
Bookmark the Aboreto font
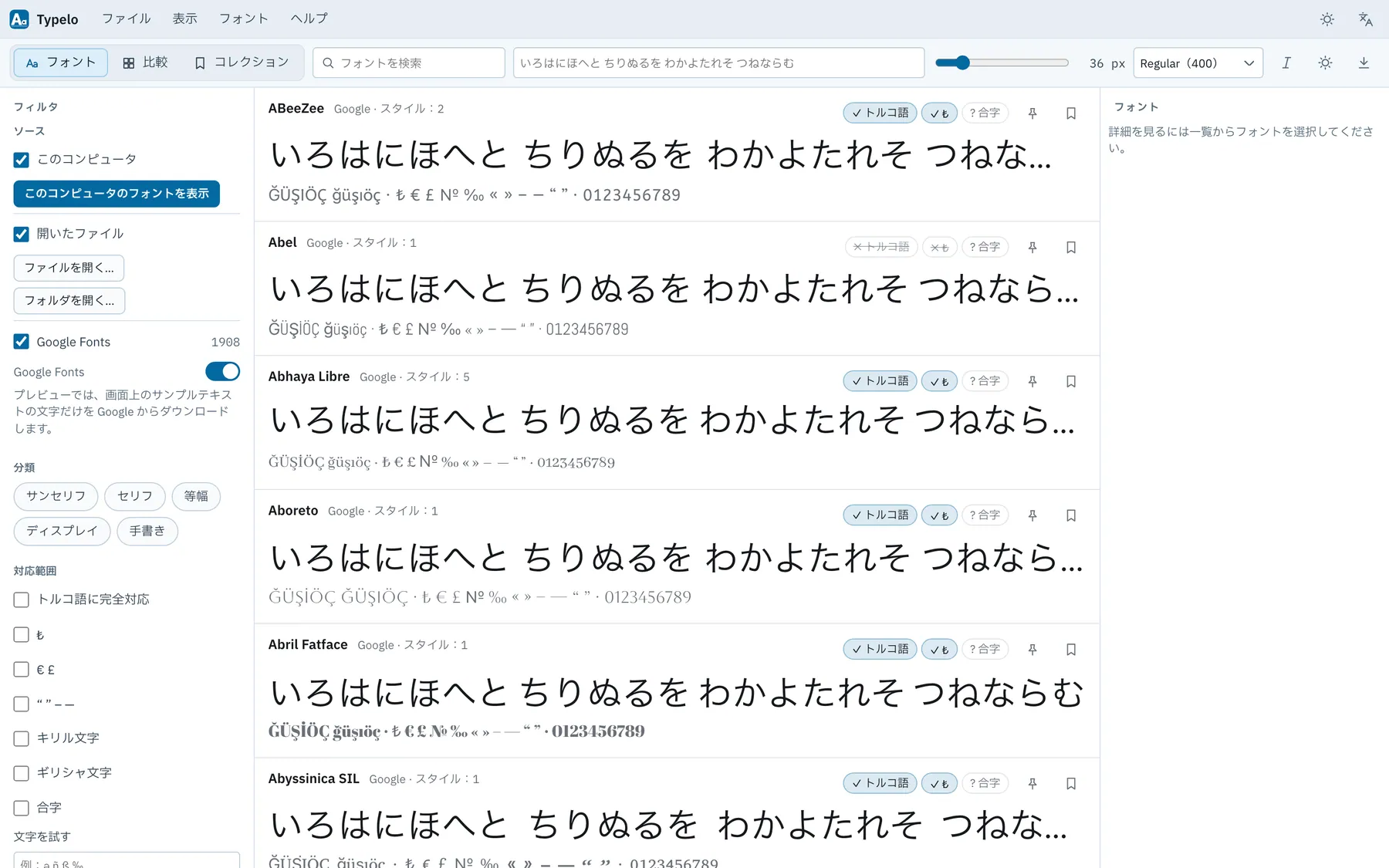tap(1071, 515)
